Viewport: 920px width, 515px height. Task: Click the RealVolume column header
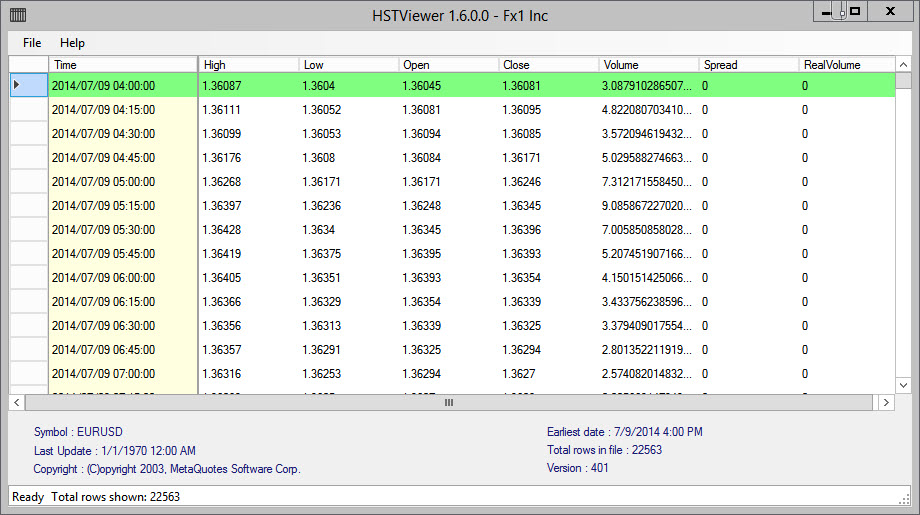(x=847, y=65)
